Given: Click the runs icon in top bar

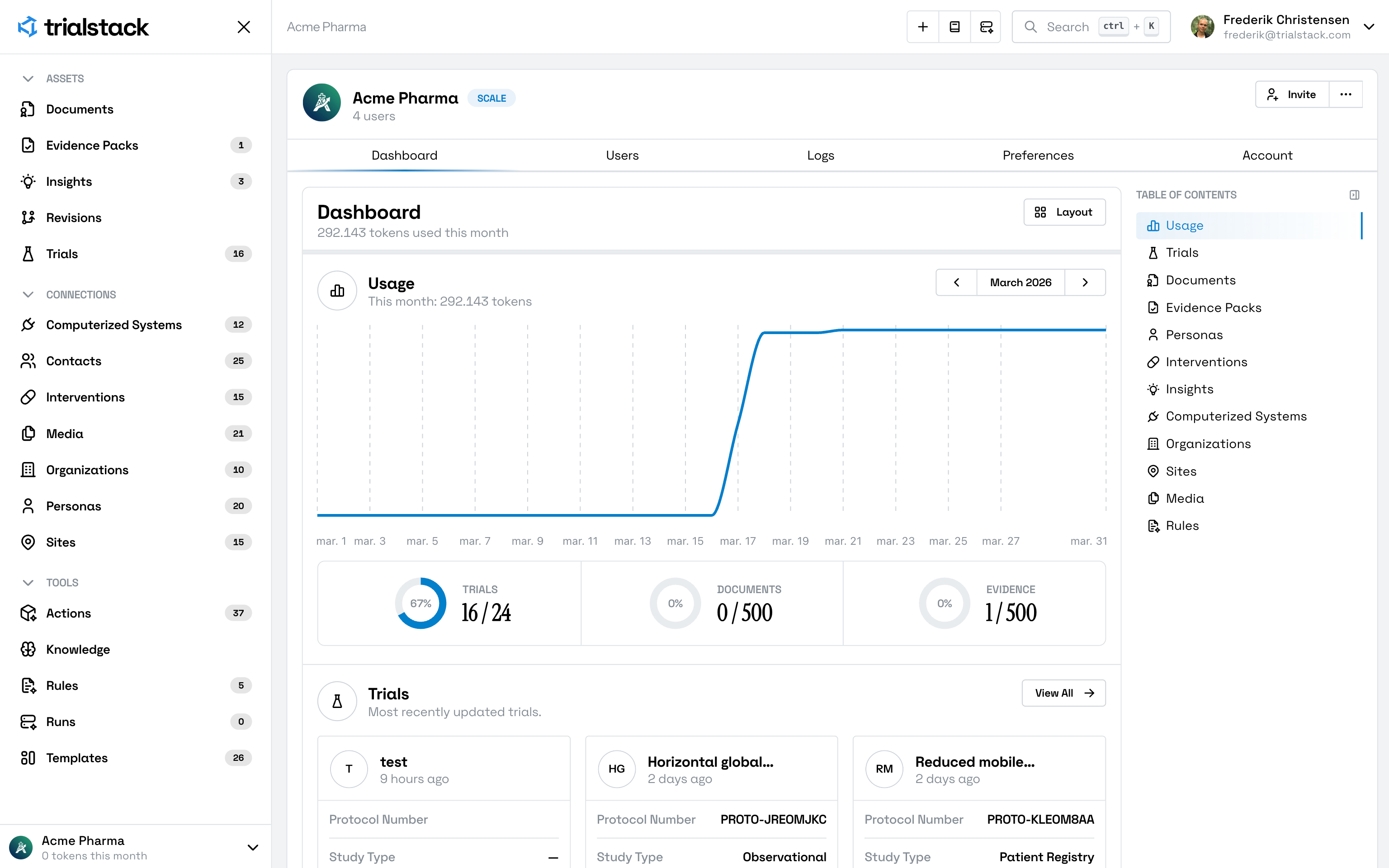Looking at the screenshot, I should 986,27.
